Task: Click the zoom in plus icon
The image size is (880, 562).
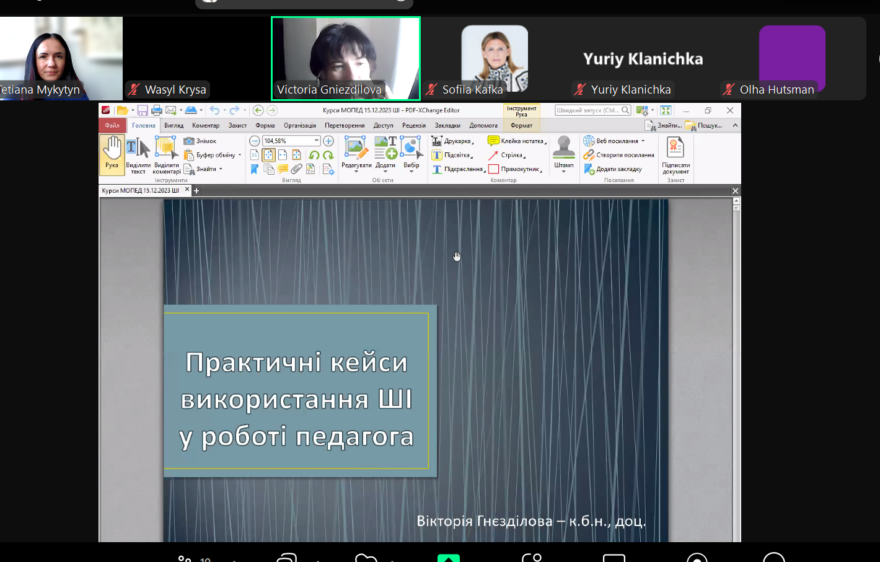Action: click(328, 141)
